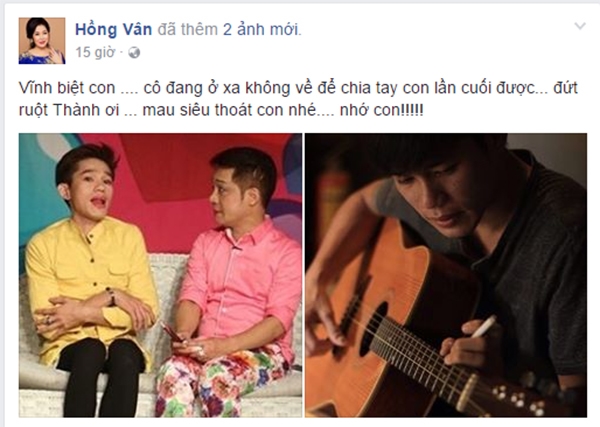The height and width of the screenshot is (427, 600).
Task: View the left photo of two men on sofa
Action: [160, 275]
